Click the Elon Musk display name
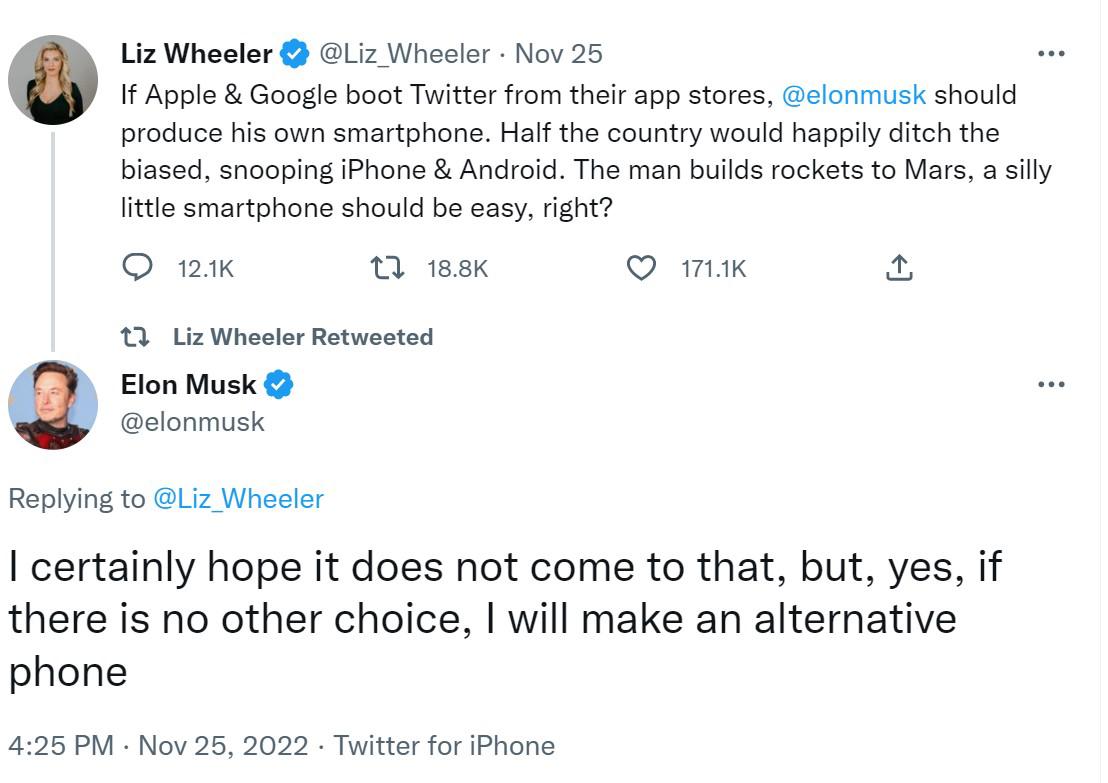 tap(188, 384)
